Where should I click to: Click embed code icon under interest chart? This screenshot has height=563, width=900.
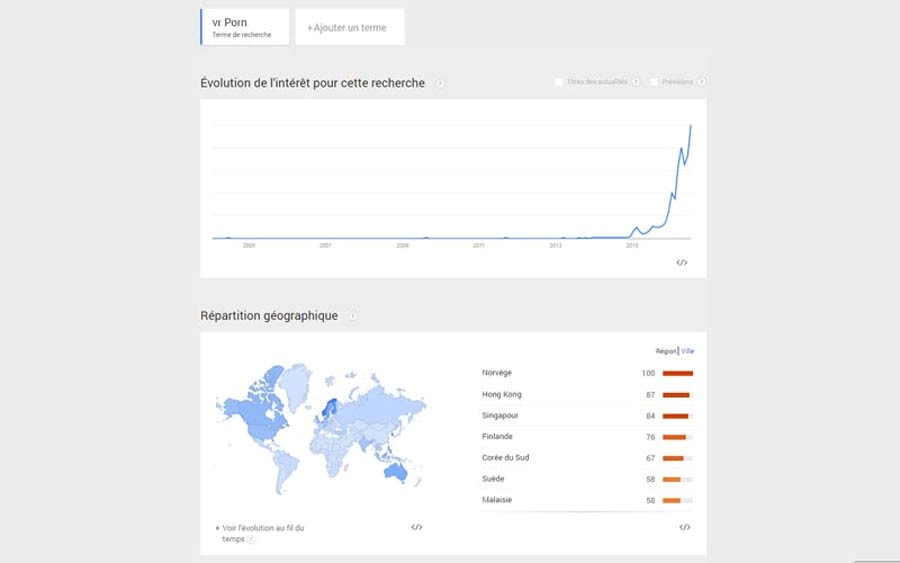click(681, 262)
